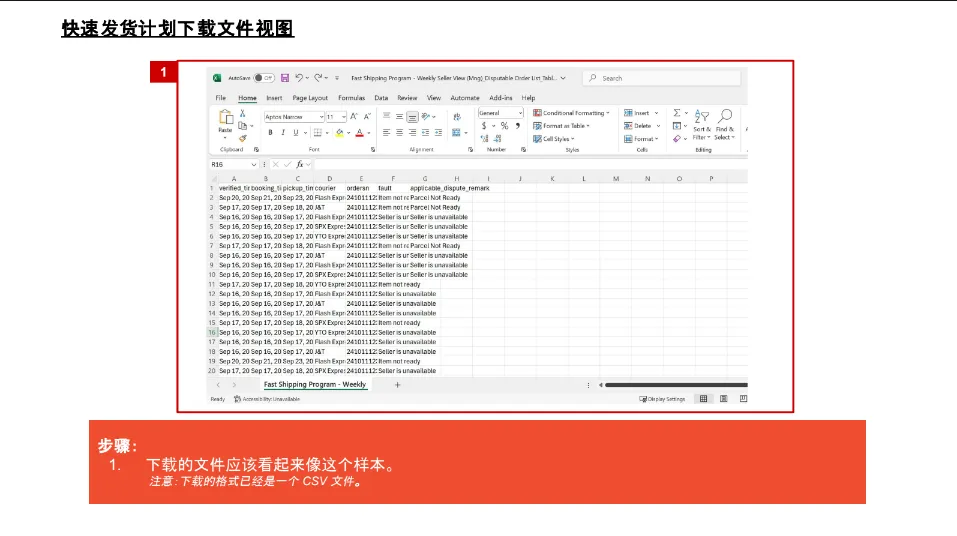Switch to the Insert ribbon tab
This screenshot has height=536, width=957.
tap(274, 98)
